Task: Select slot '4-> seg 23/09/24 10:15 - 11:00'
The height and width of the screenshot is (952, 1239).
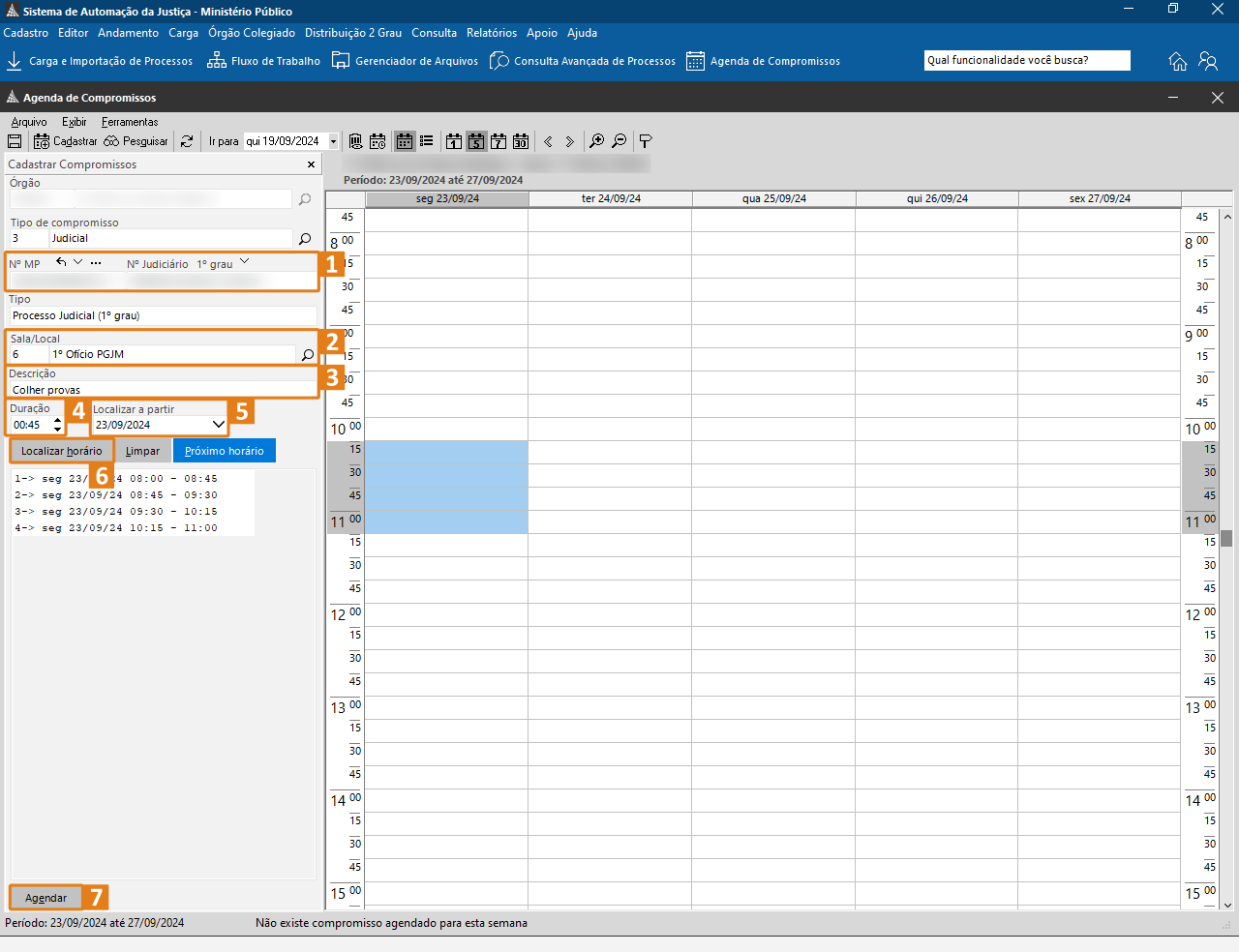Action: (116, 528)
